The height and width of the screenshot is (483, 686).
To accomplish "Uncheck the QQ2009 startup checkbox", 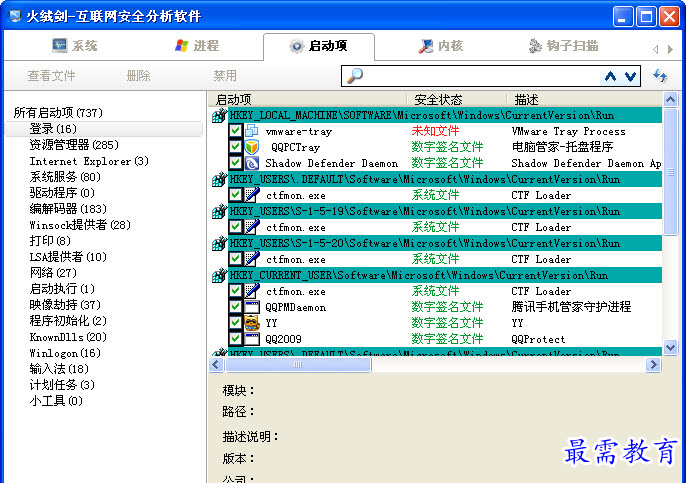I will (235, 339).
